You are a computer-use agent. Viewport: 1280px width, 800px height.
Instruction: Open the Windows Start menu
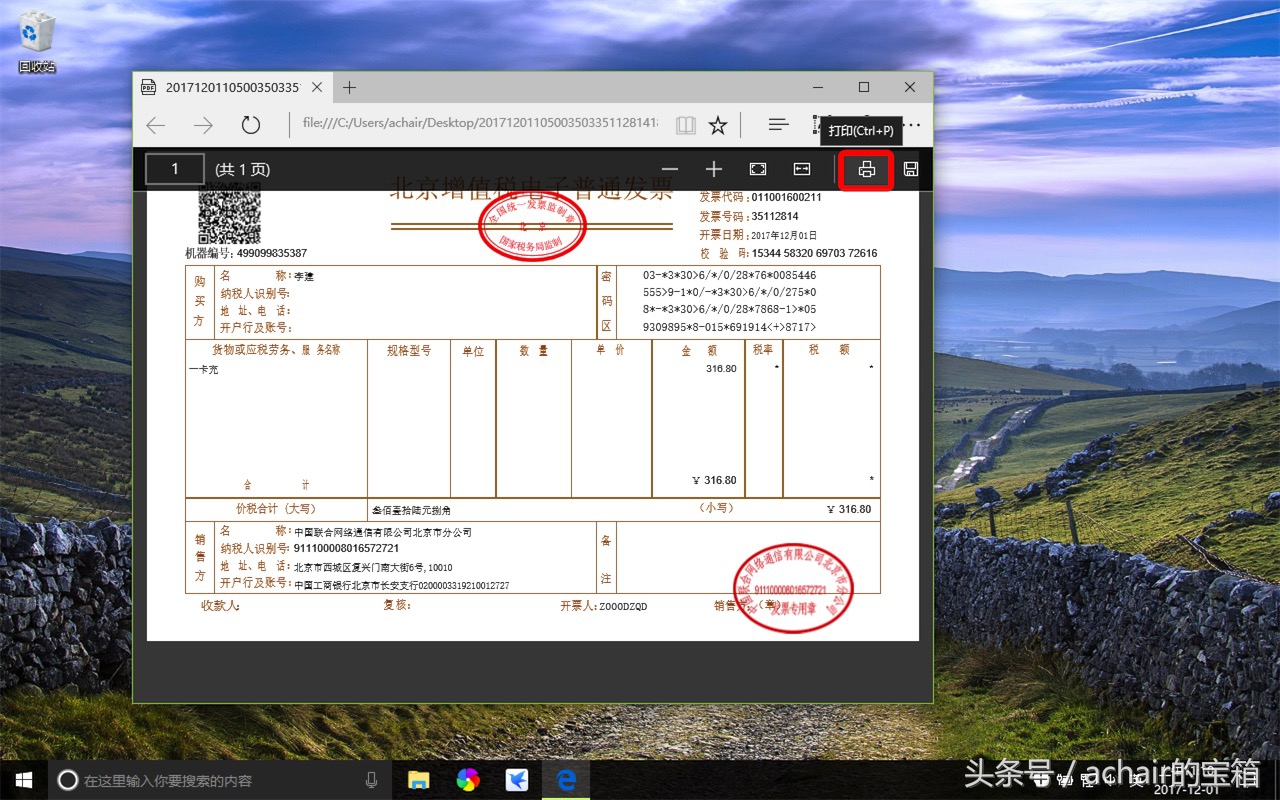click(x=23, y=780)
